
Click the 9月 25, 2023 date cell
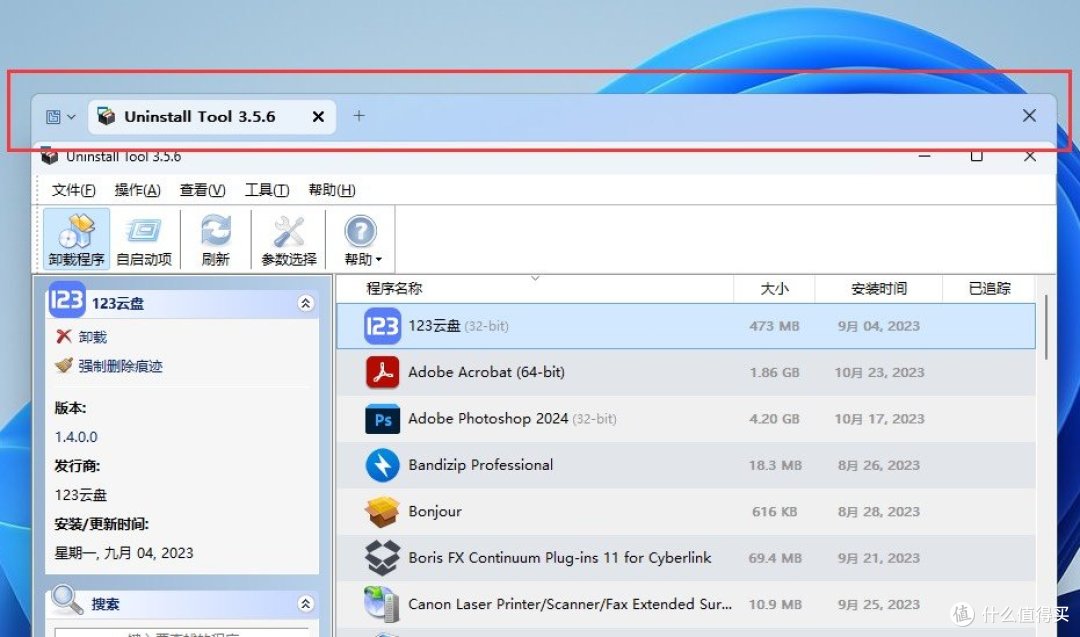tap(879, 605)
